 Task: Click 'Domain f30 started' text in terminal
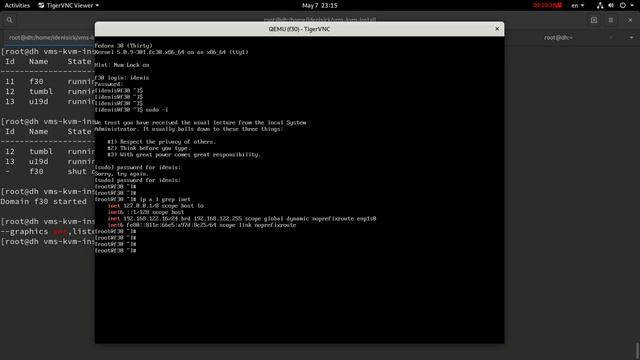tap(43, 202)
